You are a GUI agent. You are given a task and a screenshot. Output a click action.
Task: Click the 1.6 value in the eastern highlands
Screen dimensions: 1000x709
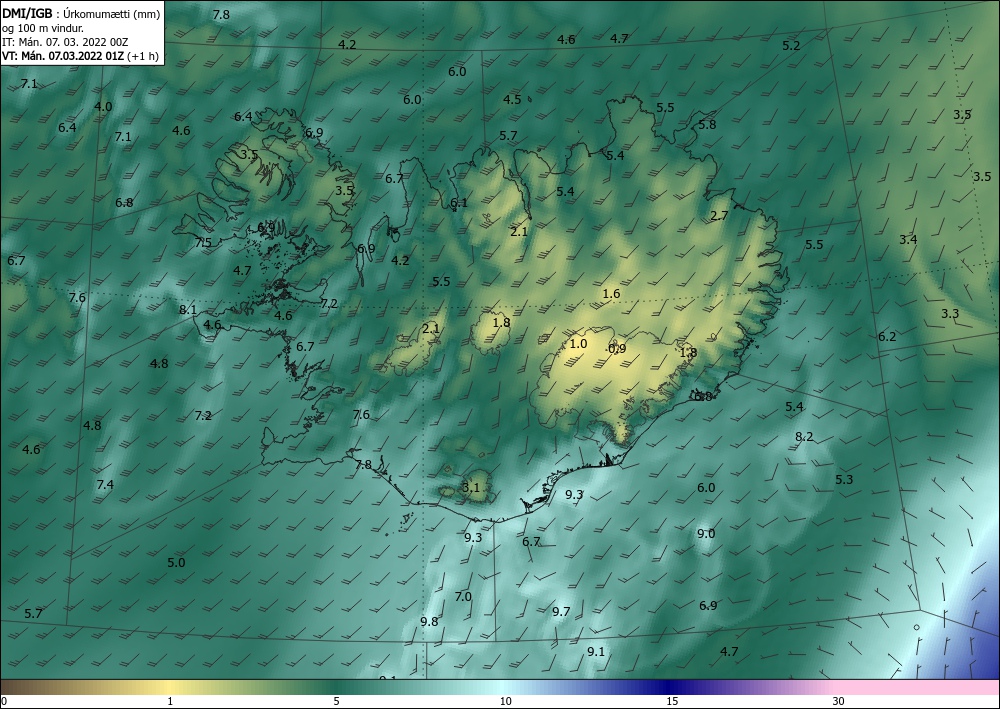point(611,293)
